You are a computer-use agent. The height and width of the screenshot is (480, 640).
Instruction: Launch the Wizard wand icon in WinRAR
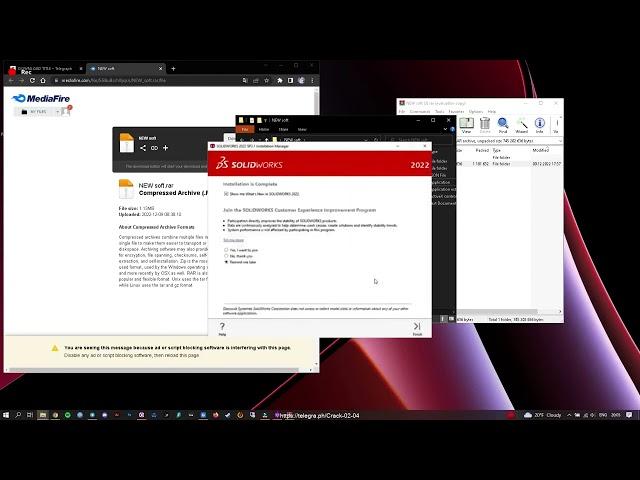tap(522, 125)
